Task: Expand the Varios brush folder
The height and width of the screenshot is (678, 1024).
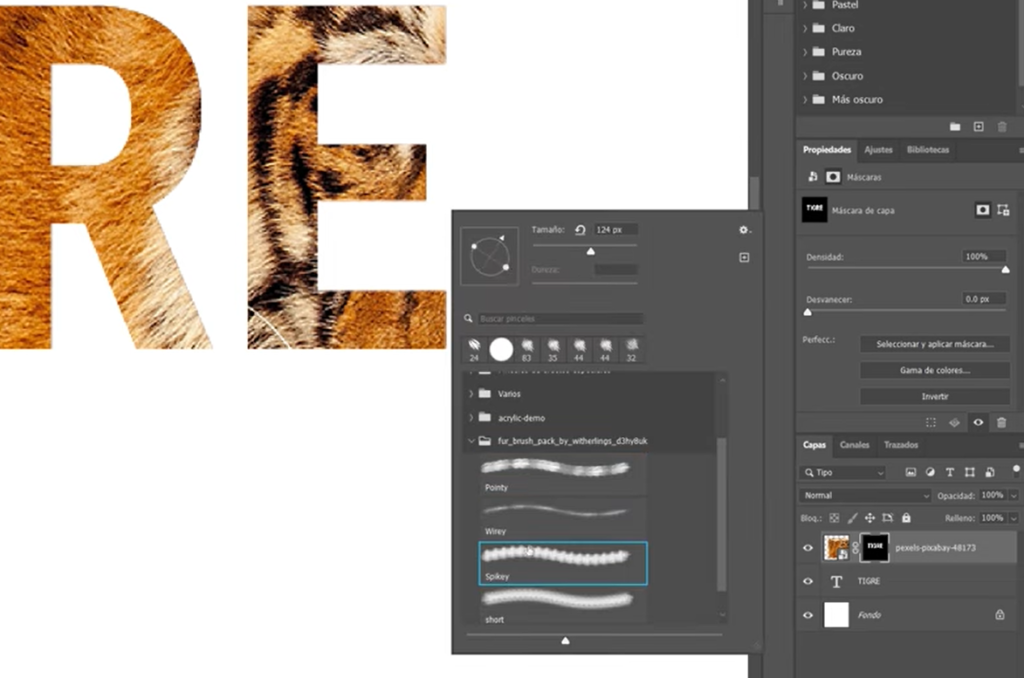Action: 470,393
